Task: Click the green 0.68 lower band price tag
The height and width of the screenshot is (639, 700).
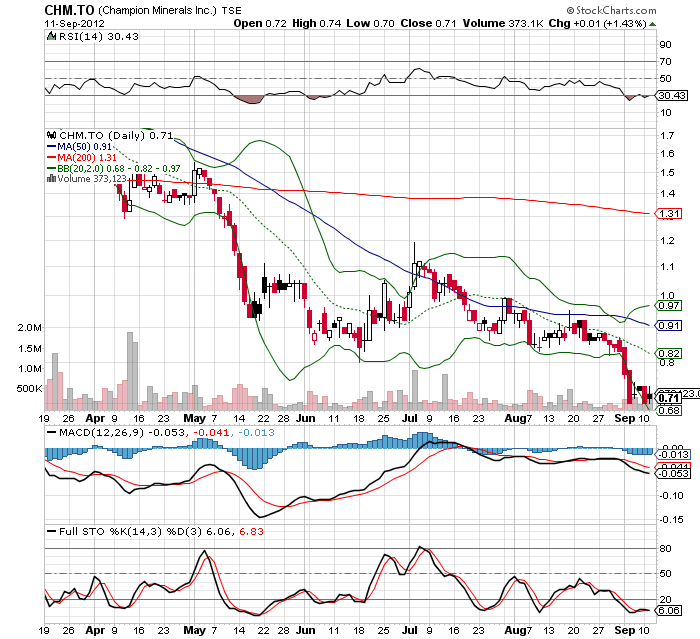Action: tap(669, 410)
